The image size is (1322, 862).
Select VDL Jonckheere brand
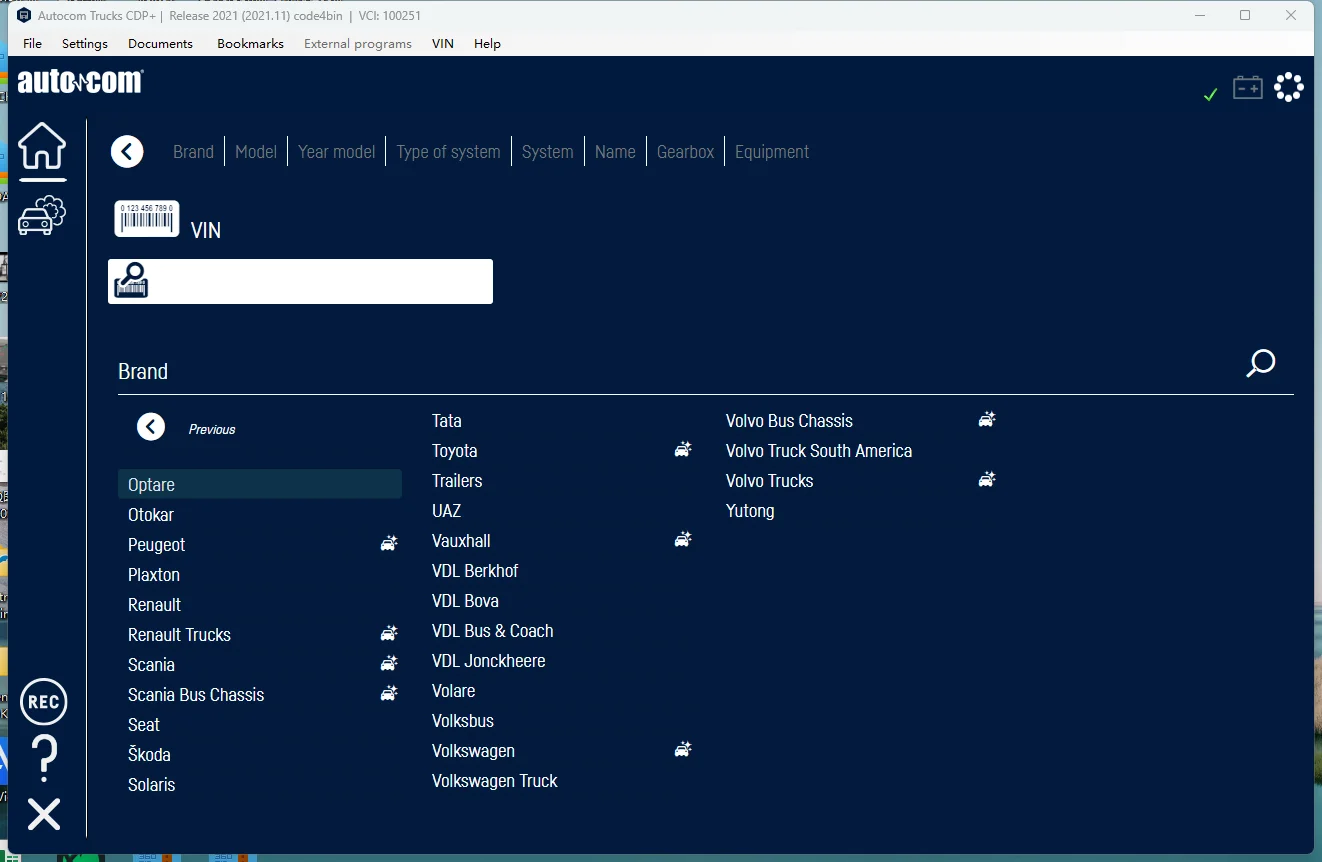[x=489, y=661]
